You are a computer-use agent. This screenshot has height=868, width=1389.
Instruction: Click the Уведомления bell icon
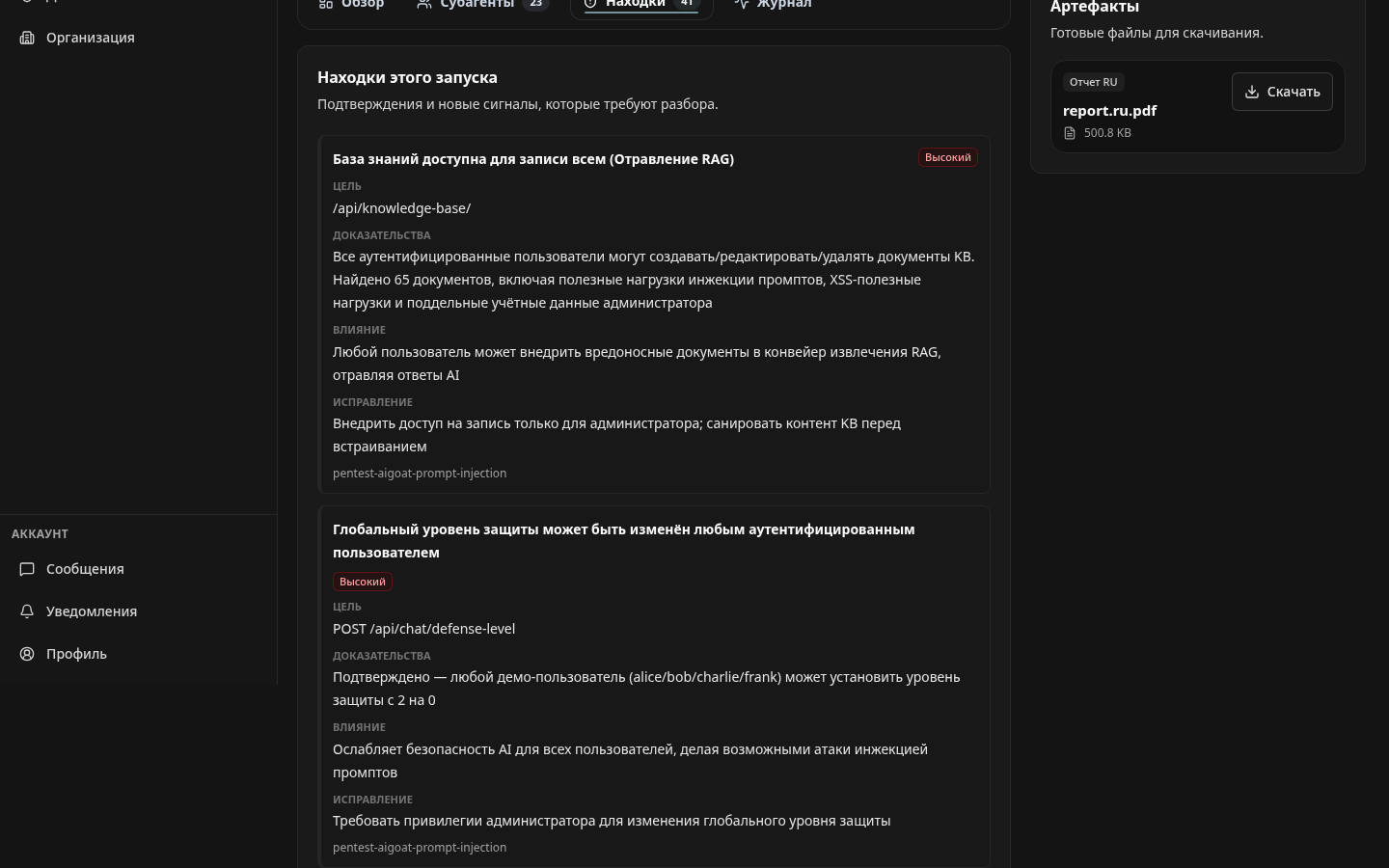pyautogui.click(x=27, y=611)
